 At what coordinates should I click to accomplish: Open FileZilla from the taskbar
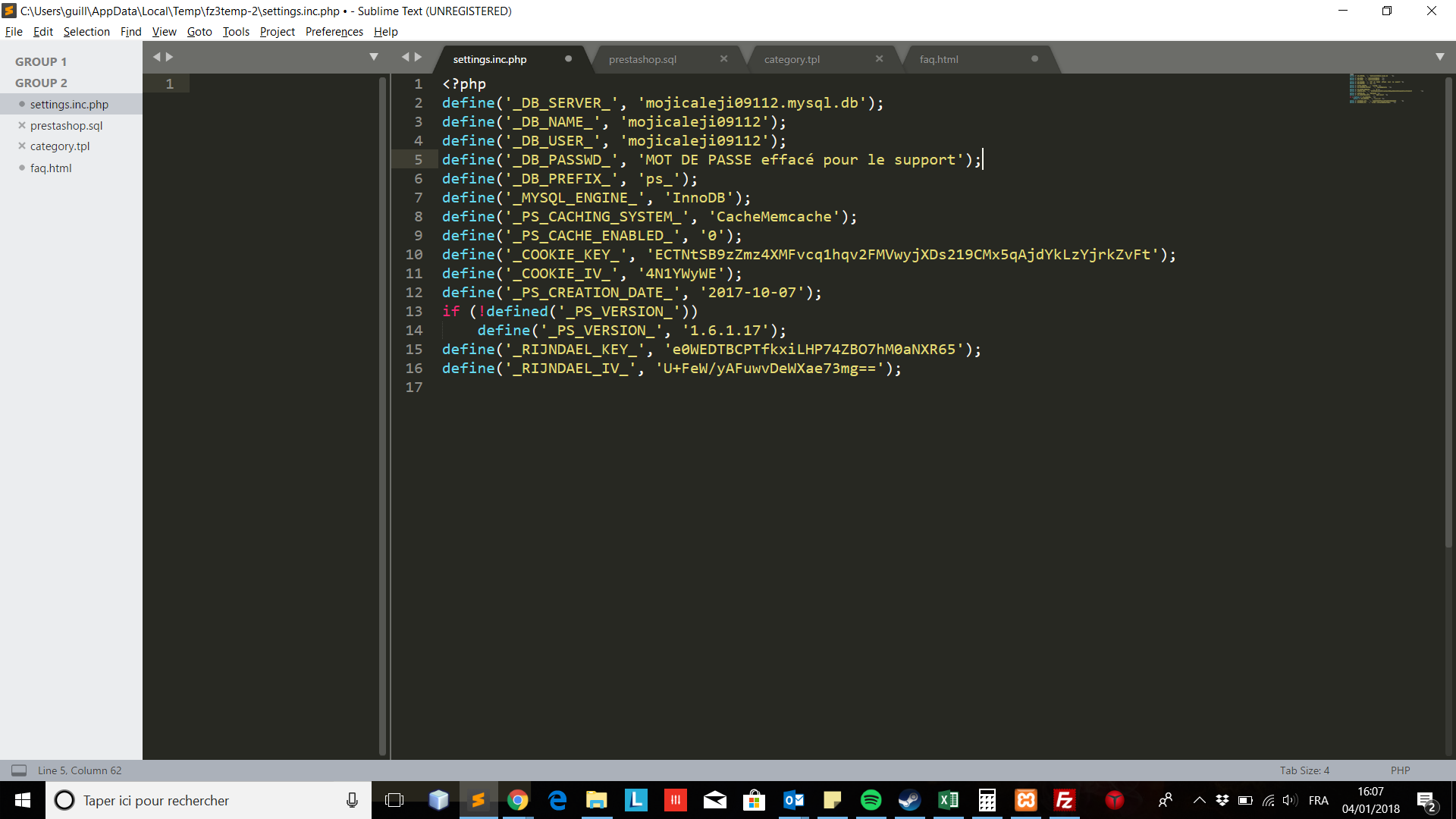[x=1065, y=800]
